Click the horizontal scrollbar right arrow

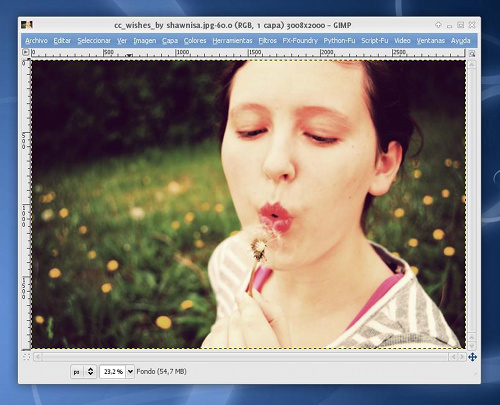(461, 357)
